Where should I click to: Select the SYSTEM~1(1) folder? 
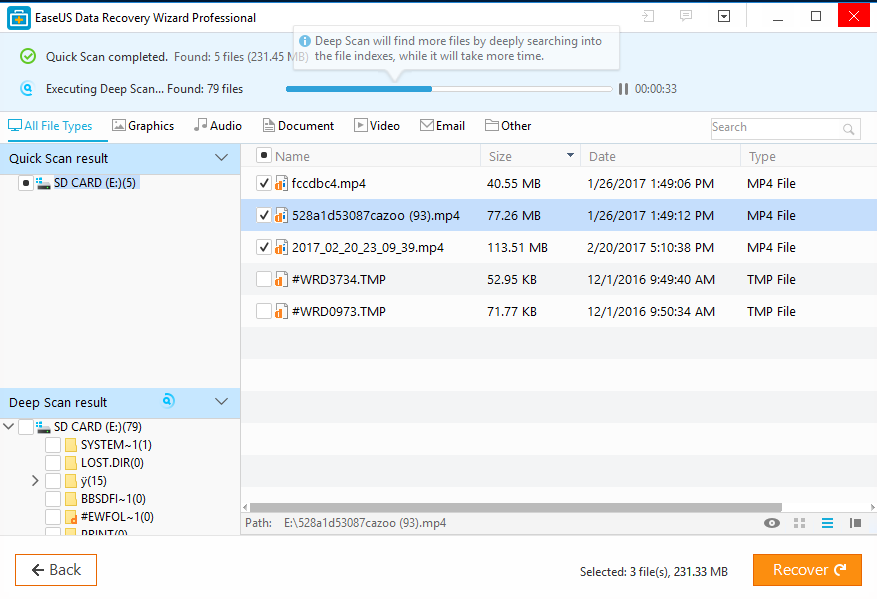tap(116, 445)
